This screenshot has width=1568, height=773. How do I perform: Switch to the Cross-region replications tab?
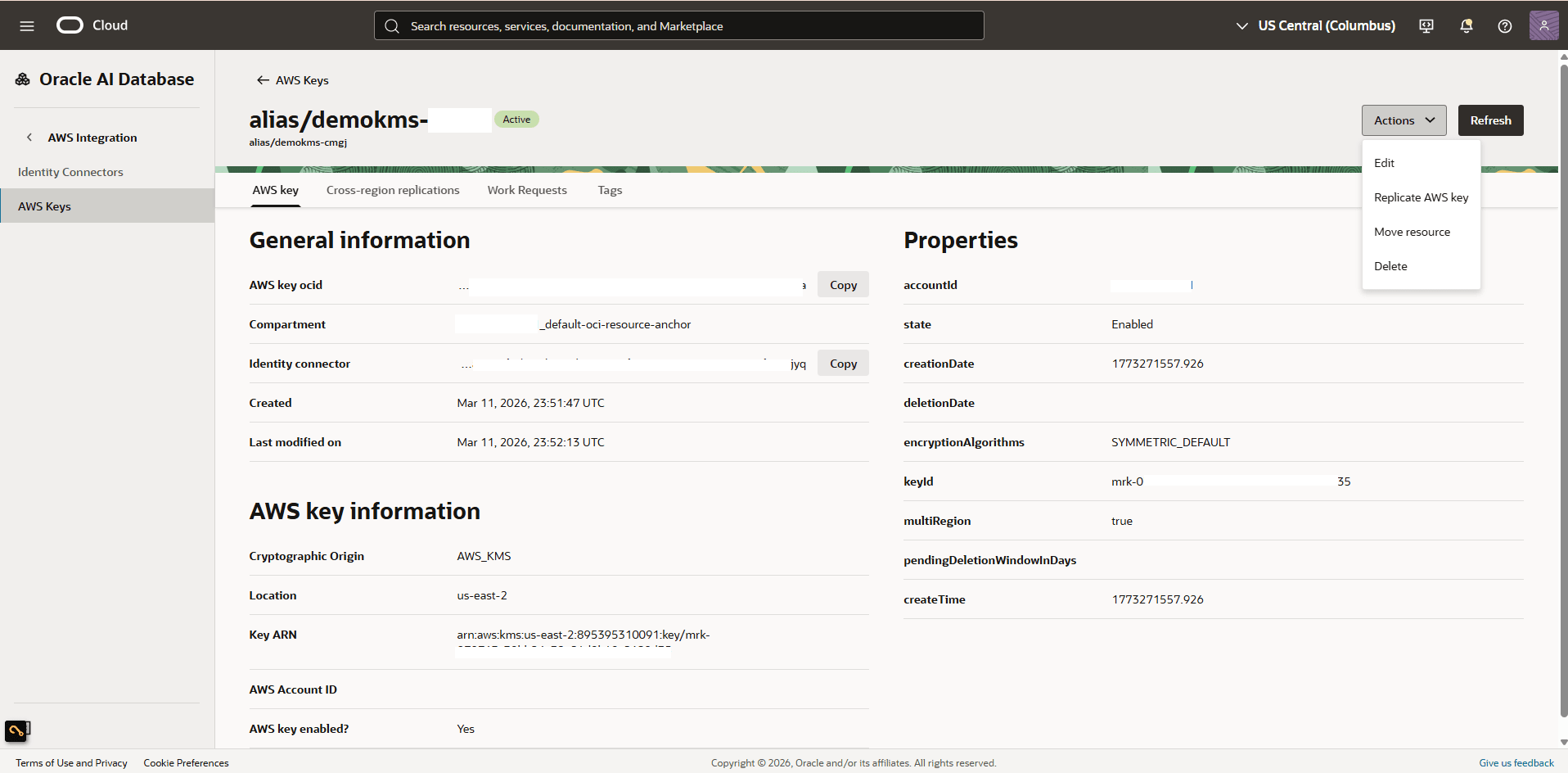tap(392, 189)
